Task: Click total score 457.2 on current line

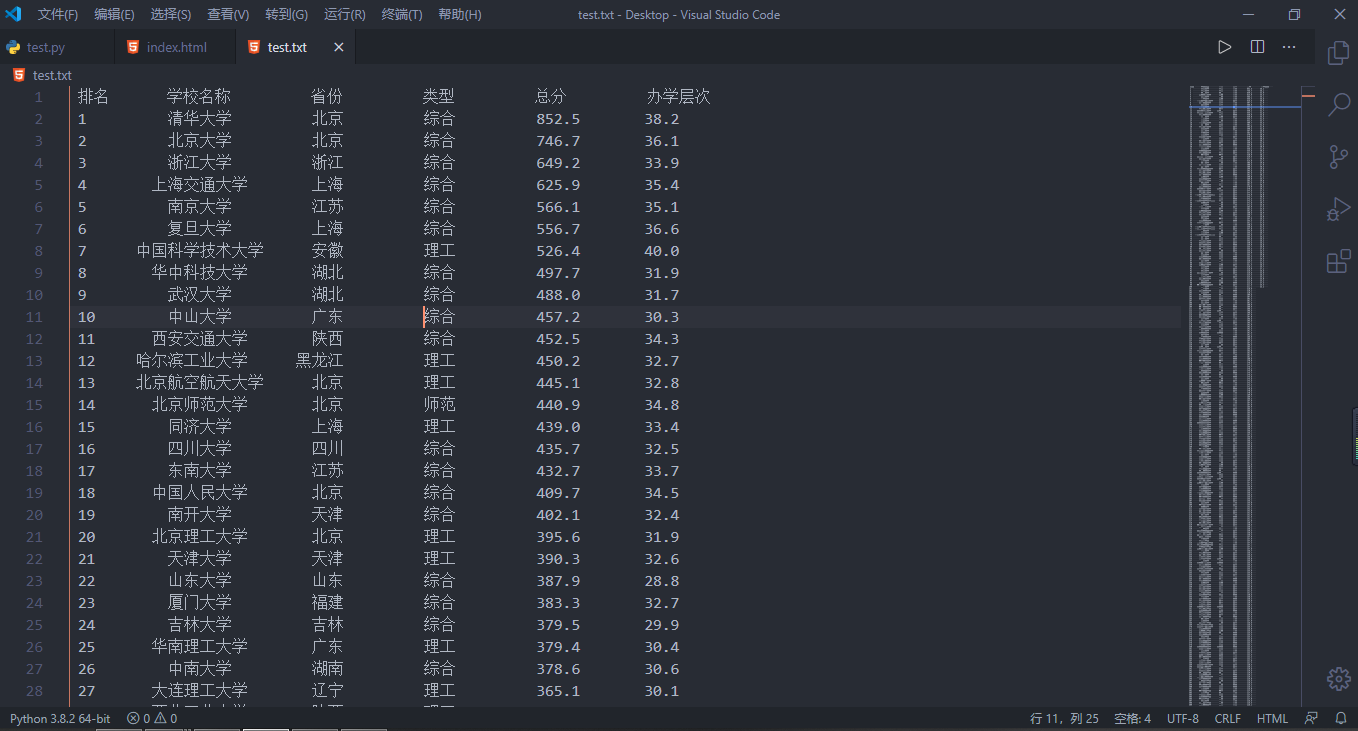Action: click(558, 317)
